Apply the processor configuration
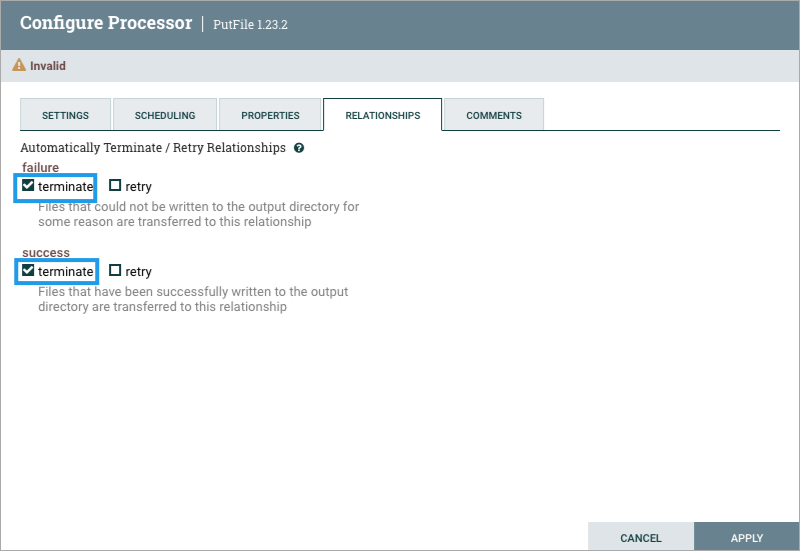The width and height of the screenshot is (800, 551). pos(746,538)
